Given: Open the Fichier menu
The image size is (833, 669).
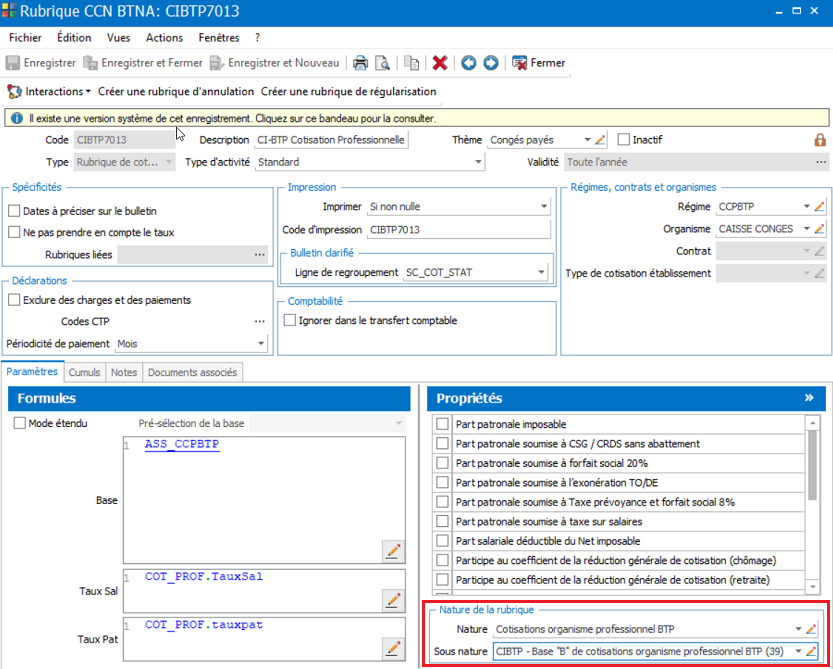Looking at the screenshot, I should [26, 38].
